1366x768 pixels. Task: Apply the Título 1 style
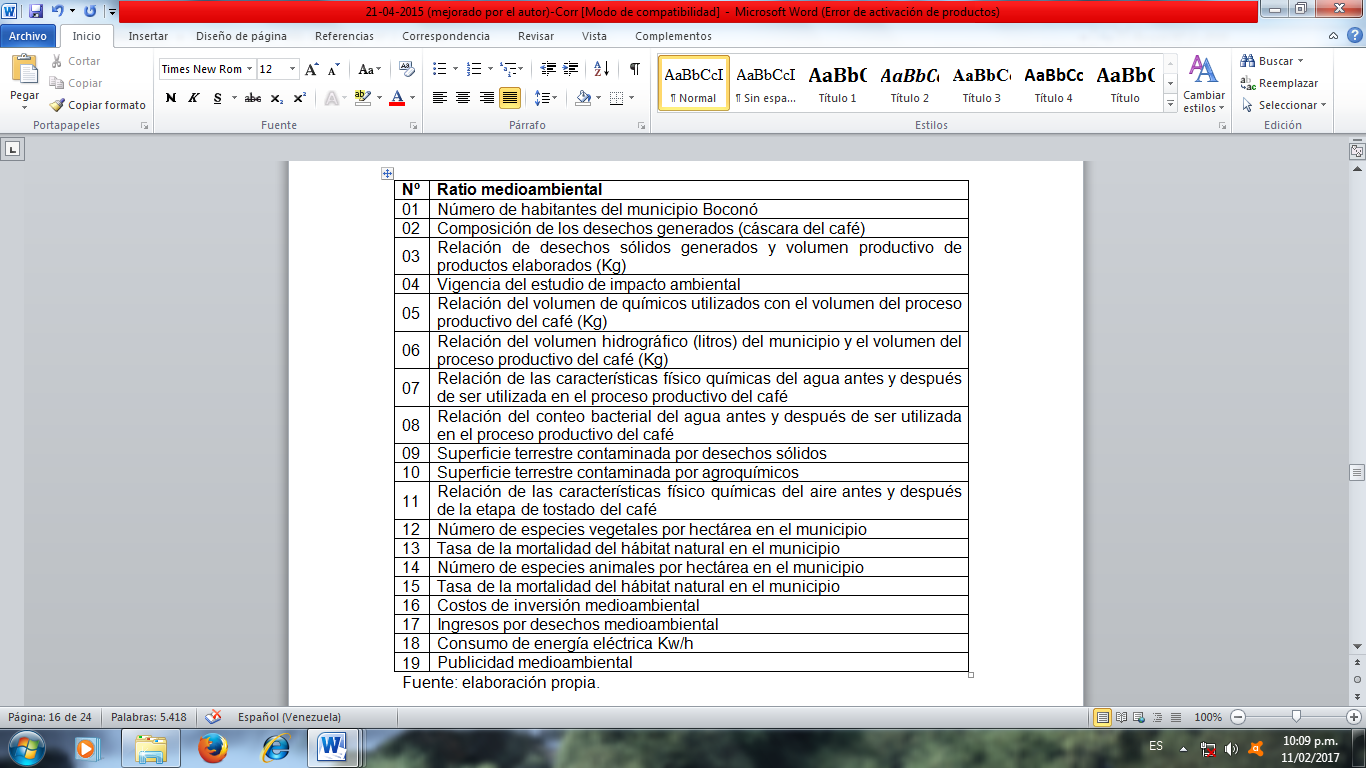click(837, 82)
